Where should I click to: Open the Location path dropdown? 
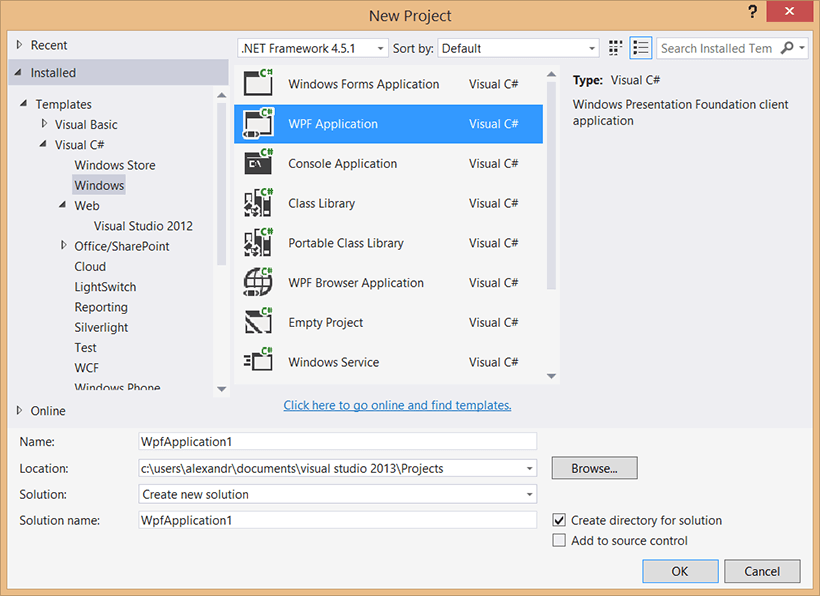pyautogui.click(x=529, y=468)
